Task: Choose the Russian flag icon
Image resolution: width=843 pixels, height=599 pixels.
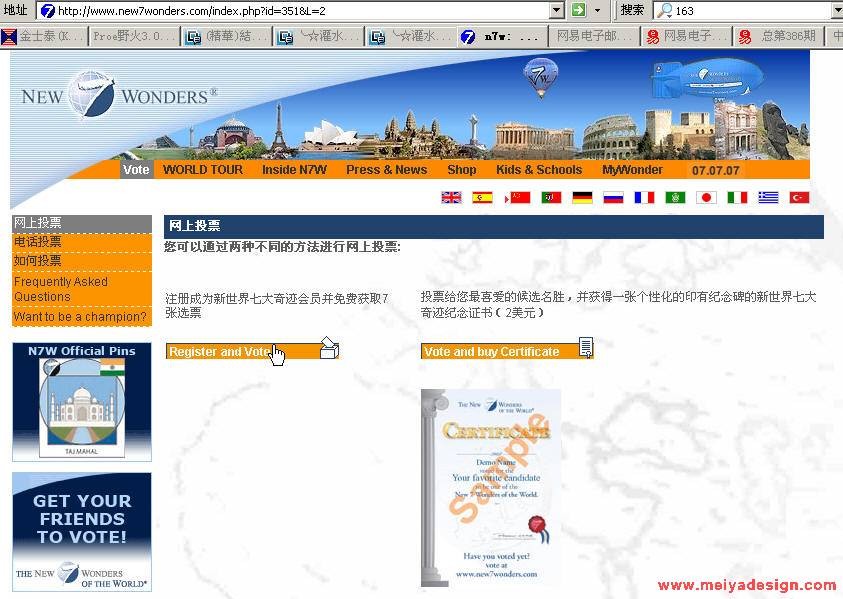Action: tap(613, 198)
